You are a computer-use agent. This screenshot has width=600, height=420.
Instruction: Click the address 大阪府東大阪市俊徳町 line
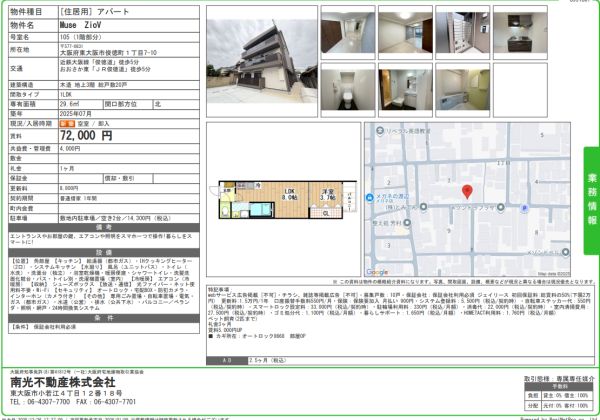pyautogui.click(x=108, y=53)
